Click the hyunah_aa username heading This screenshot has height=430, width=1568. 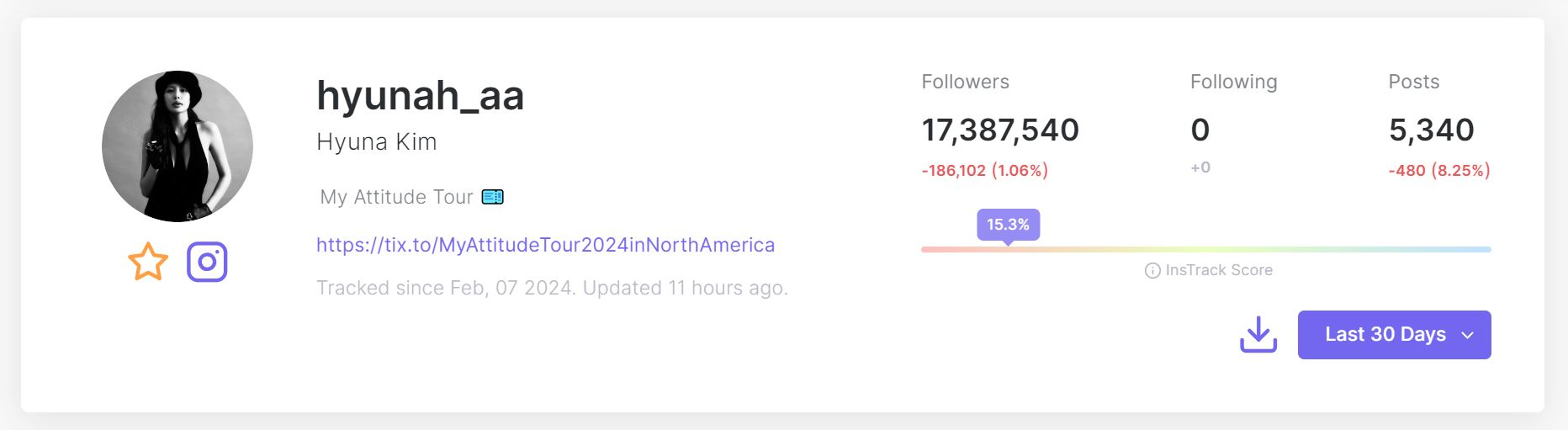tap(420, 95)
